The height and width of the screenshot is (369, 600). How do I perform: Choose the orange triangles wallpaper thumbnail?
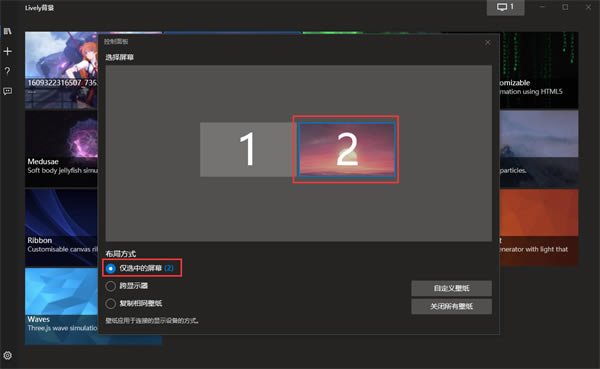tap(539, 227)
